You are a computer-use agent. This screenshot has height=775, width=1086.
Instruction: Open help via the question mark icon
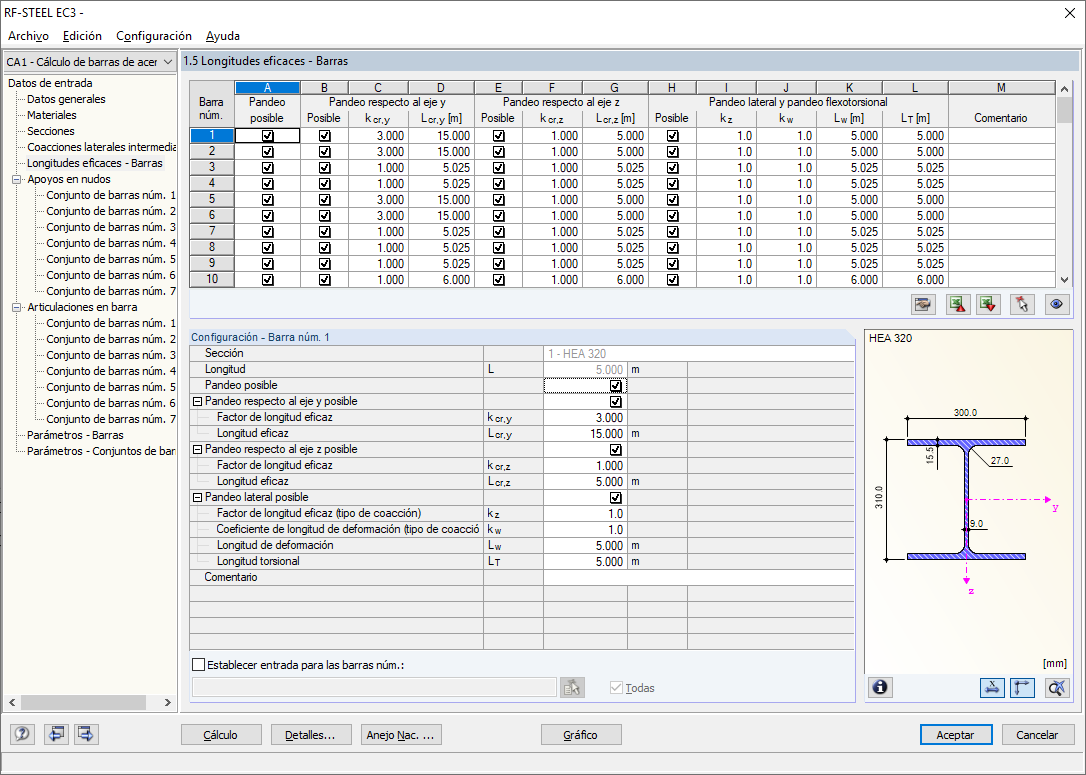point(21,734)
